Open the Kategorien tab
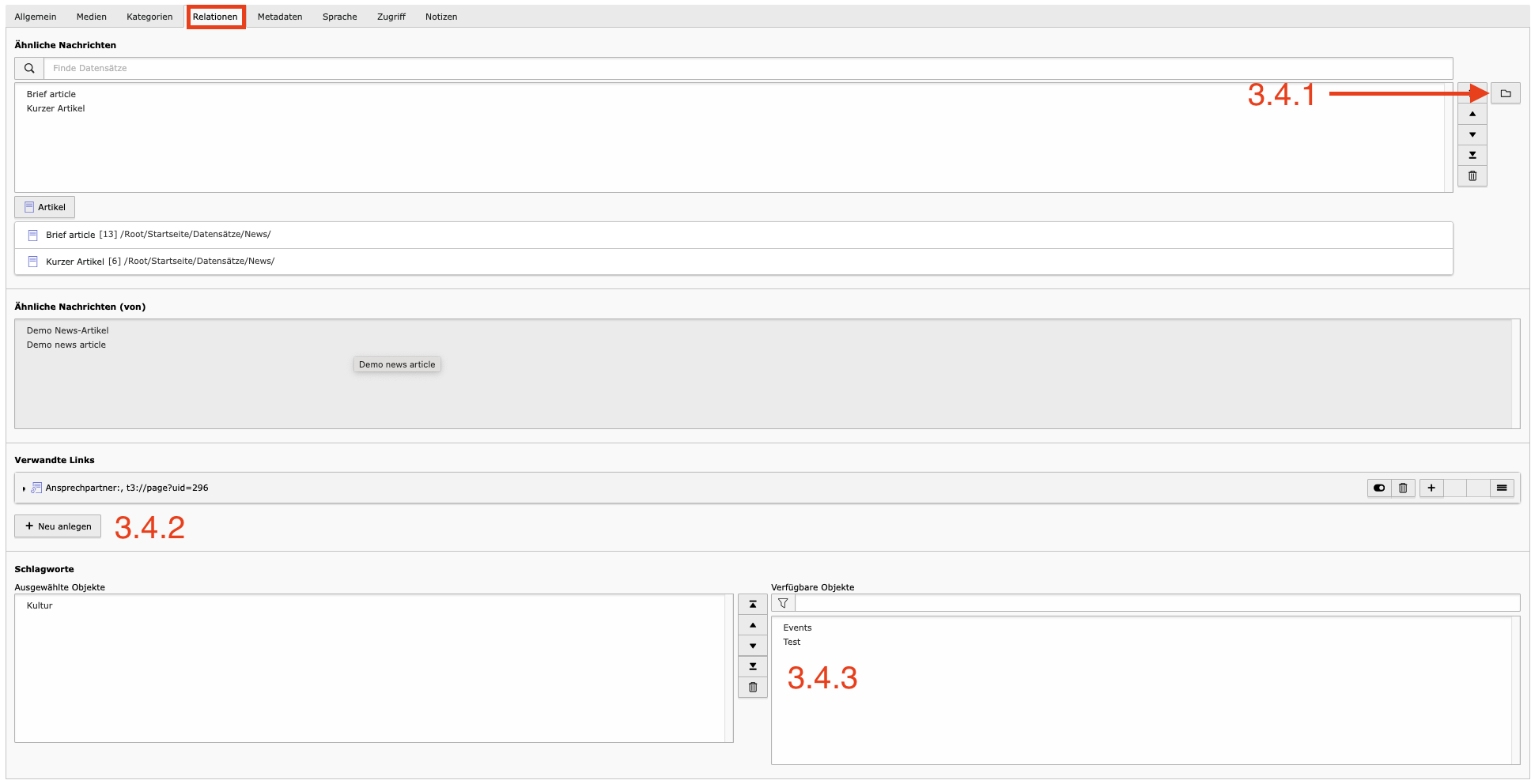Viewport: 1531px width, 784px height. [x=149, y=17]
